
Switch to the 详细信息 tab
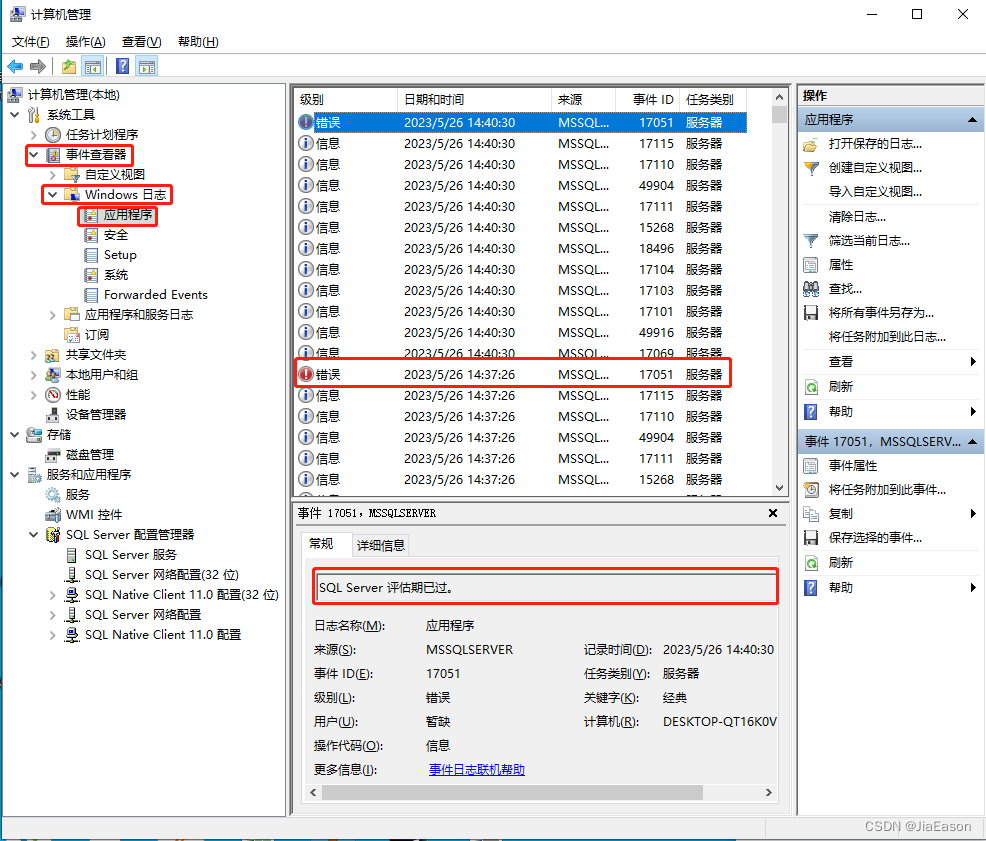coord(380,545)
